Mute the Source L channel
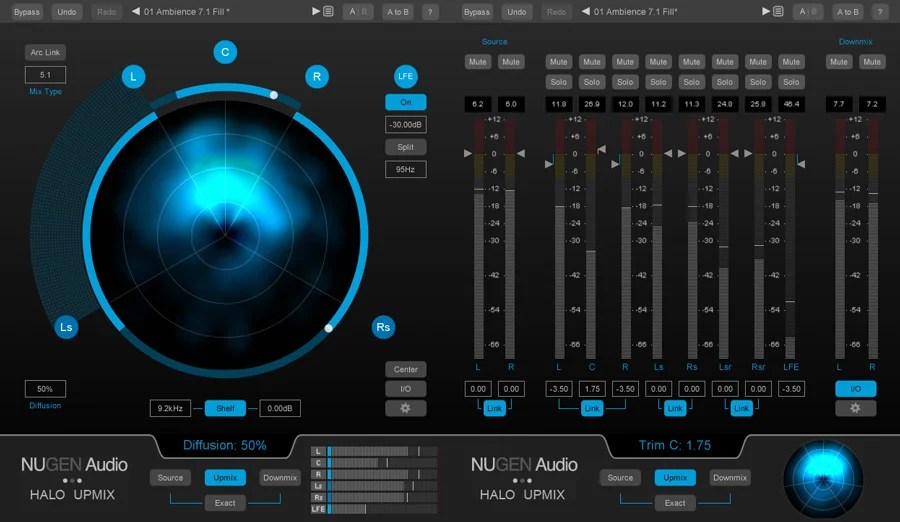Image resolution: width=900 pixels, height=522 pixels. click(x=478, y=62)
